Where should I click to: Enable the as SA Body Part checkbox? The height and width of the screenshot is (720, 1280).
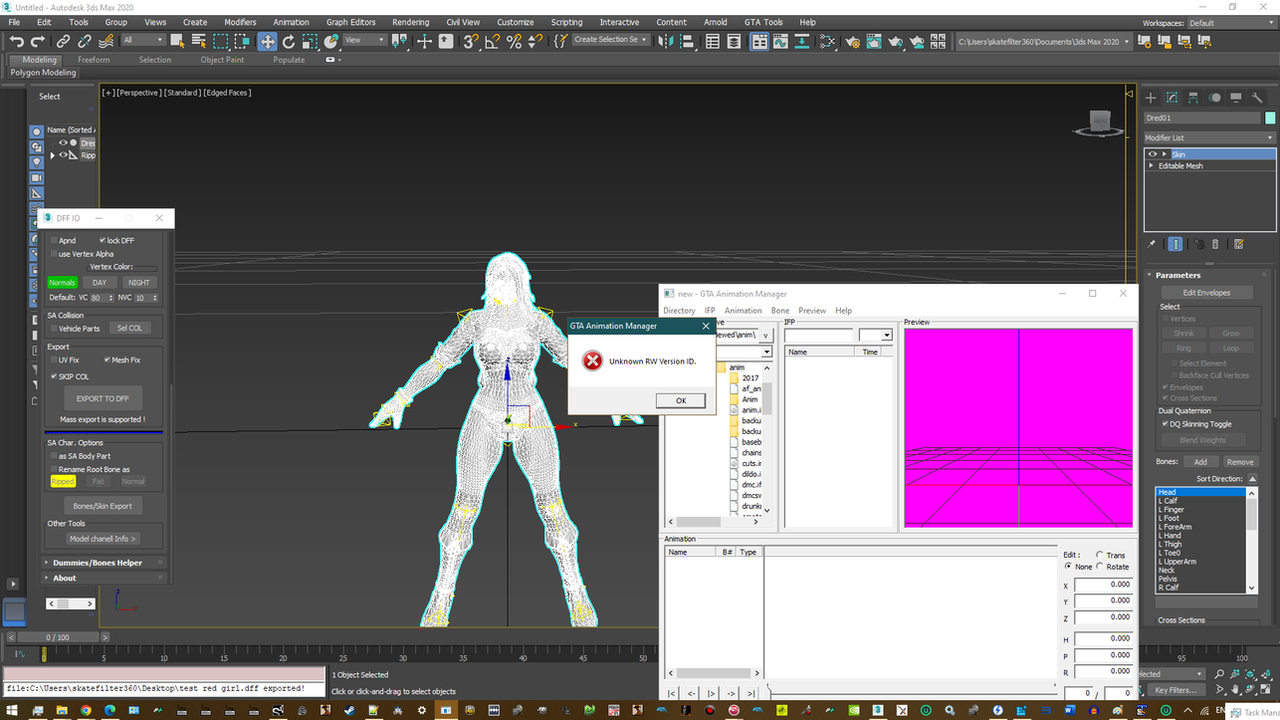point(54,456)
